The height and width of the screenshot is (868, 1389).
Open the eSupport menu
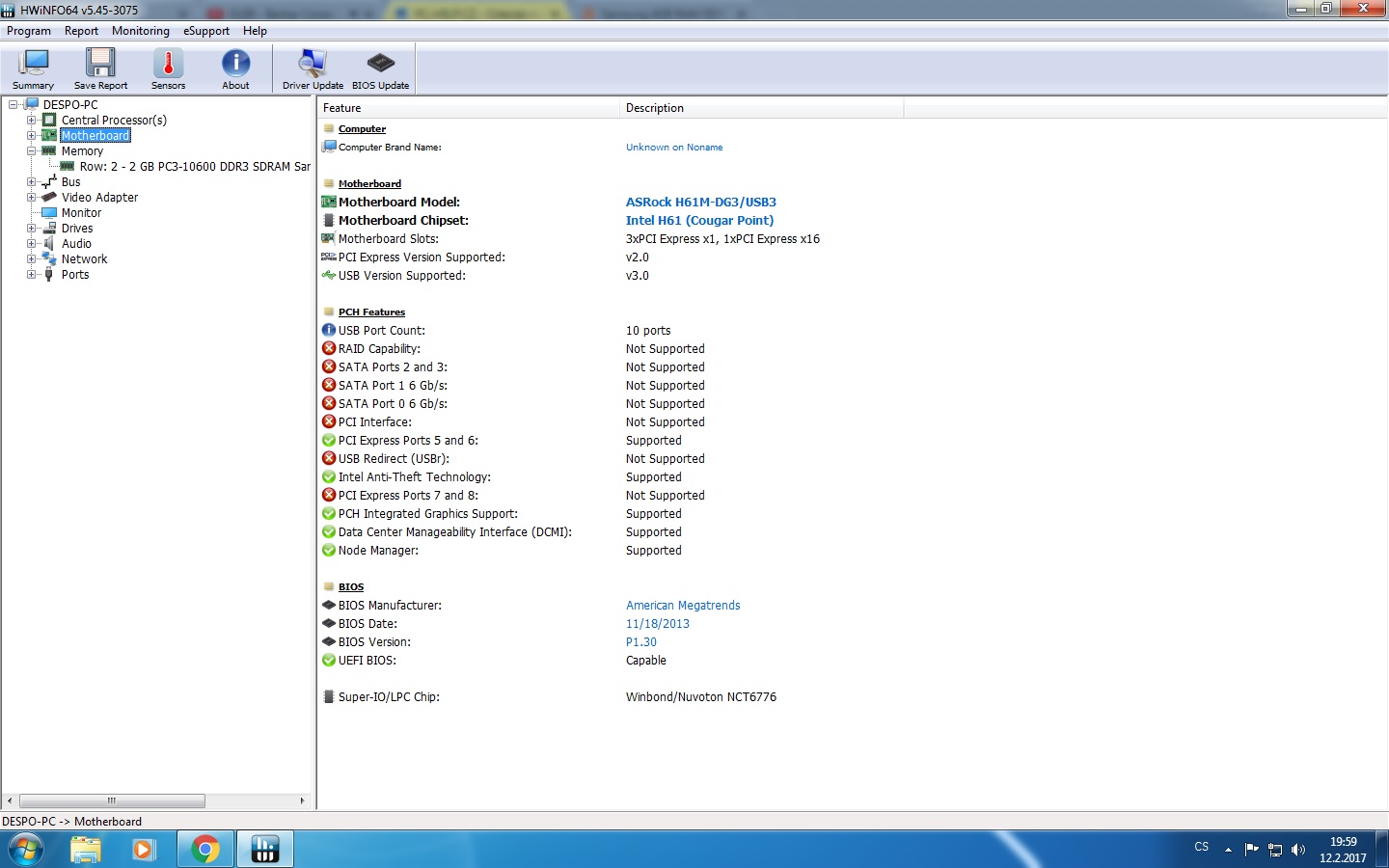click(x=206, y=31)
